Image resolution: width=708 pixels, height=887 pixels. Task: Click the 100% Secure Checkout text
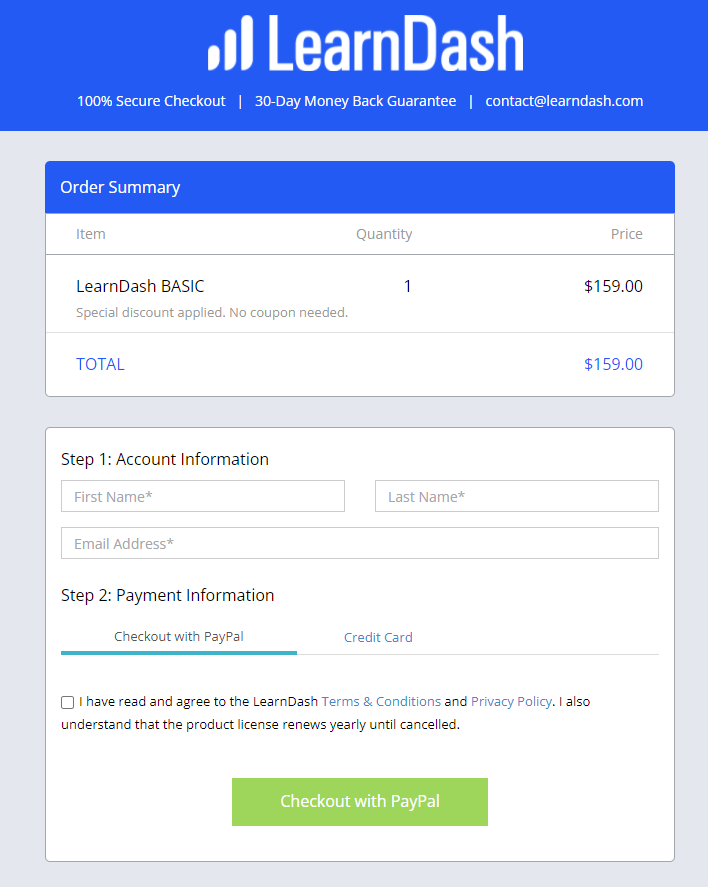[x=151, y=101]
